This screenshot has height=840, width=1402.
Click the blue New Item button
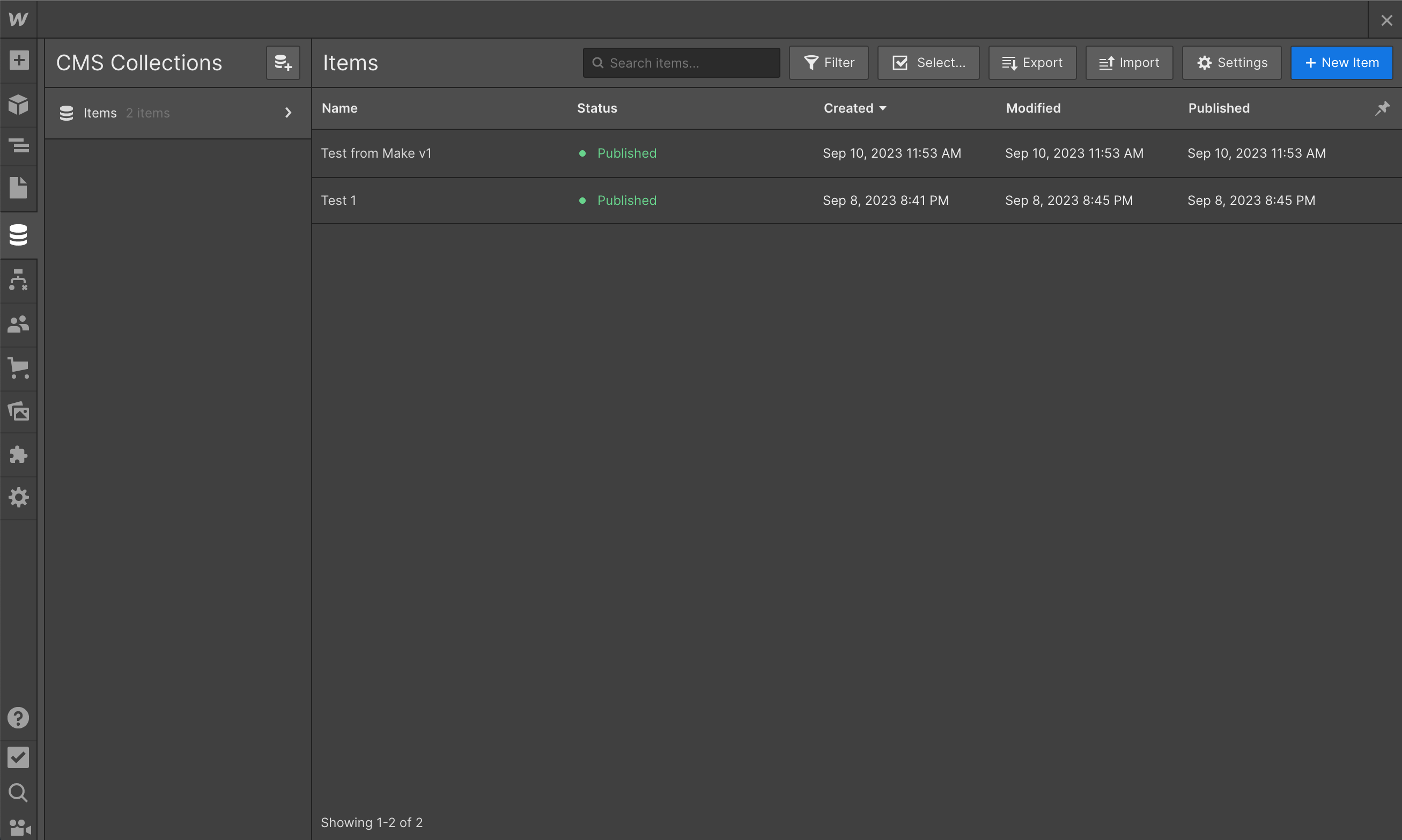[x=1341, y=63]
